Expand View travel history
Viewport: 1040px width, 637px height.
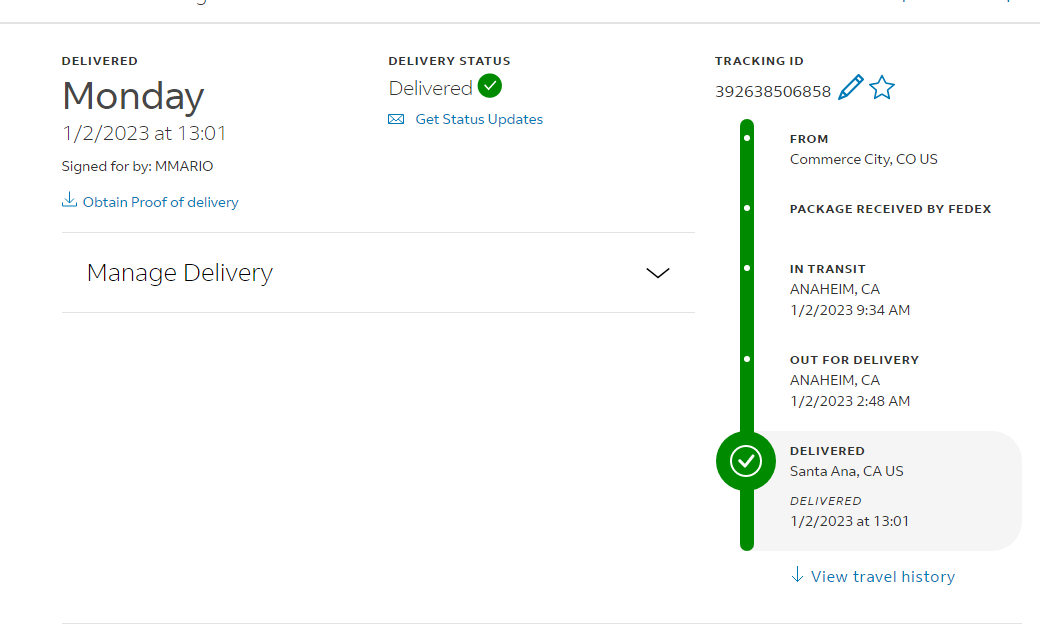883,577
